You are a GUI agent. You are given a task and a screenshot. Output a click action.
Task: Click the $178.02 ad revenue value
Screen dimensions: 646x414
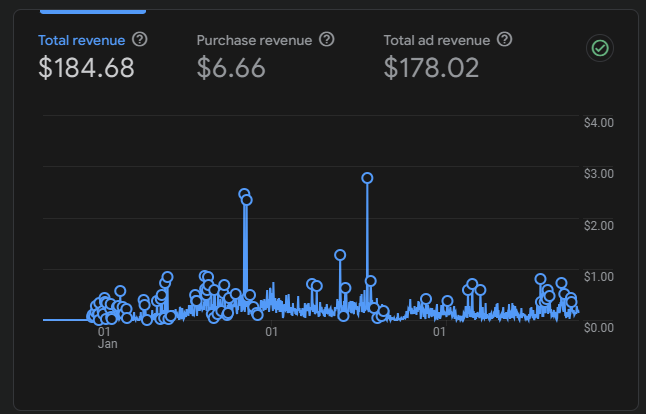[x=431, y=68]
